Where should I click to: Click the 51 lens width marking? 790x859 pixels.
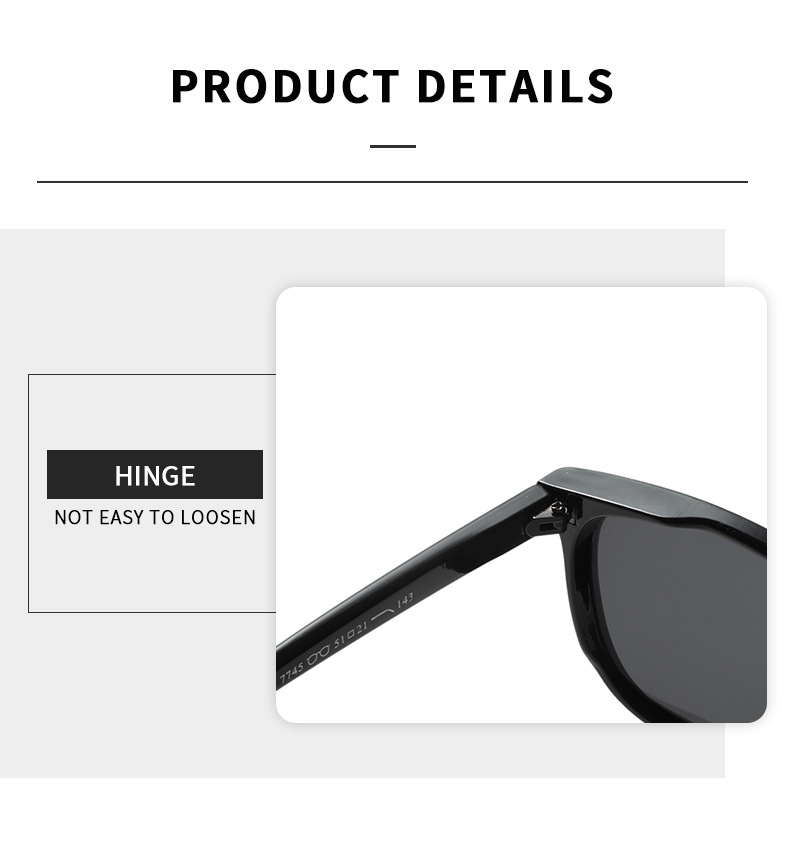(x=340, y=642)
